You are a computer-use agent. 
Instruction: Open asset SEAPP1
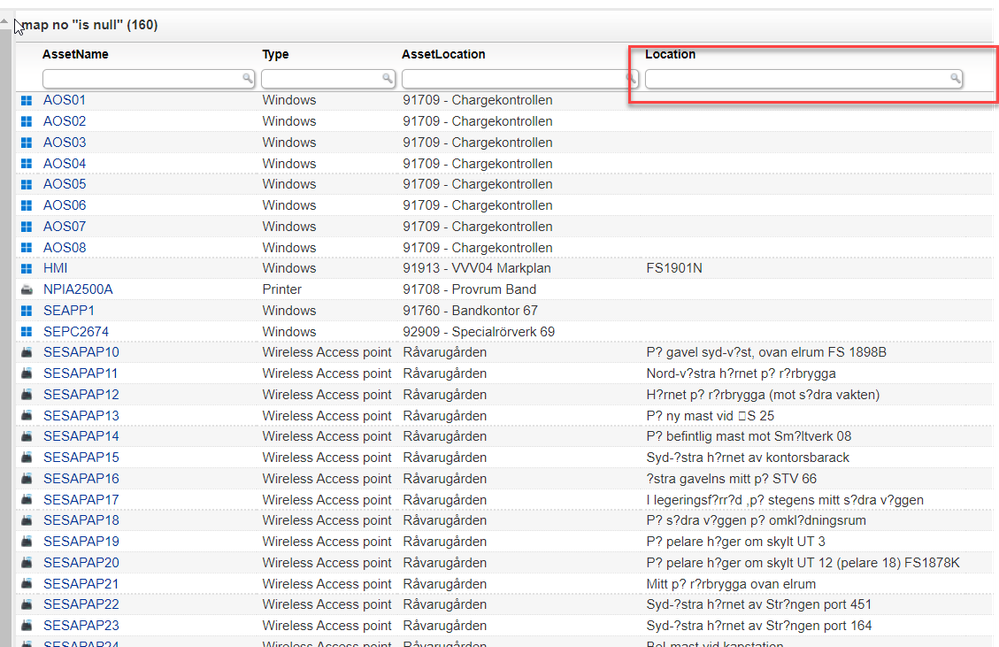68,311
